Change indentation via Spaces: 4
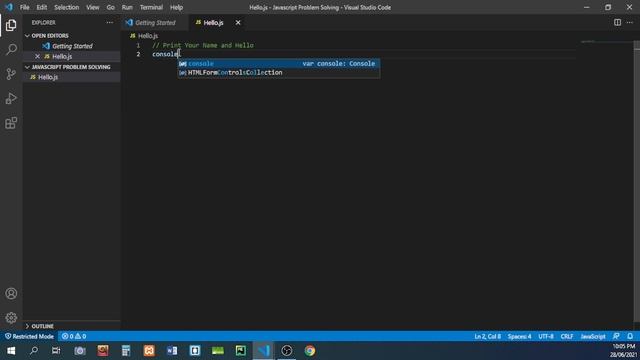The width and height of the screenshot is (640, 360). [519, 336]
